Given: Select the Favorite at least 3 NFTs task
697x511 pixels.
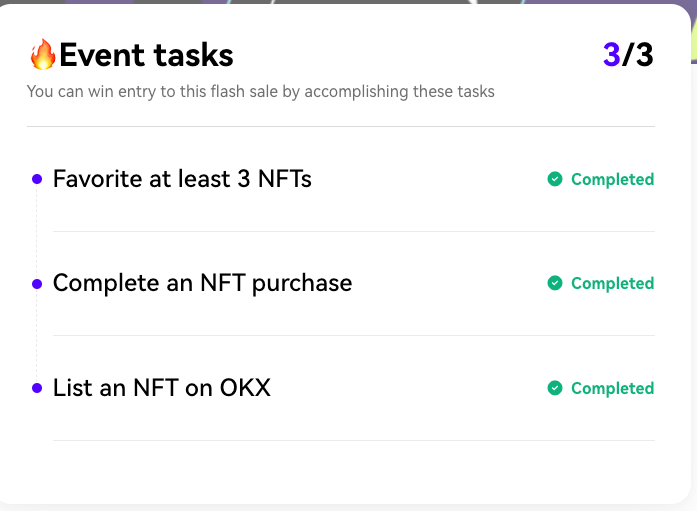Looking at the screenshot, I should [182, 179].
